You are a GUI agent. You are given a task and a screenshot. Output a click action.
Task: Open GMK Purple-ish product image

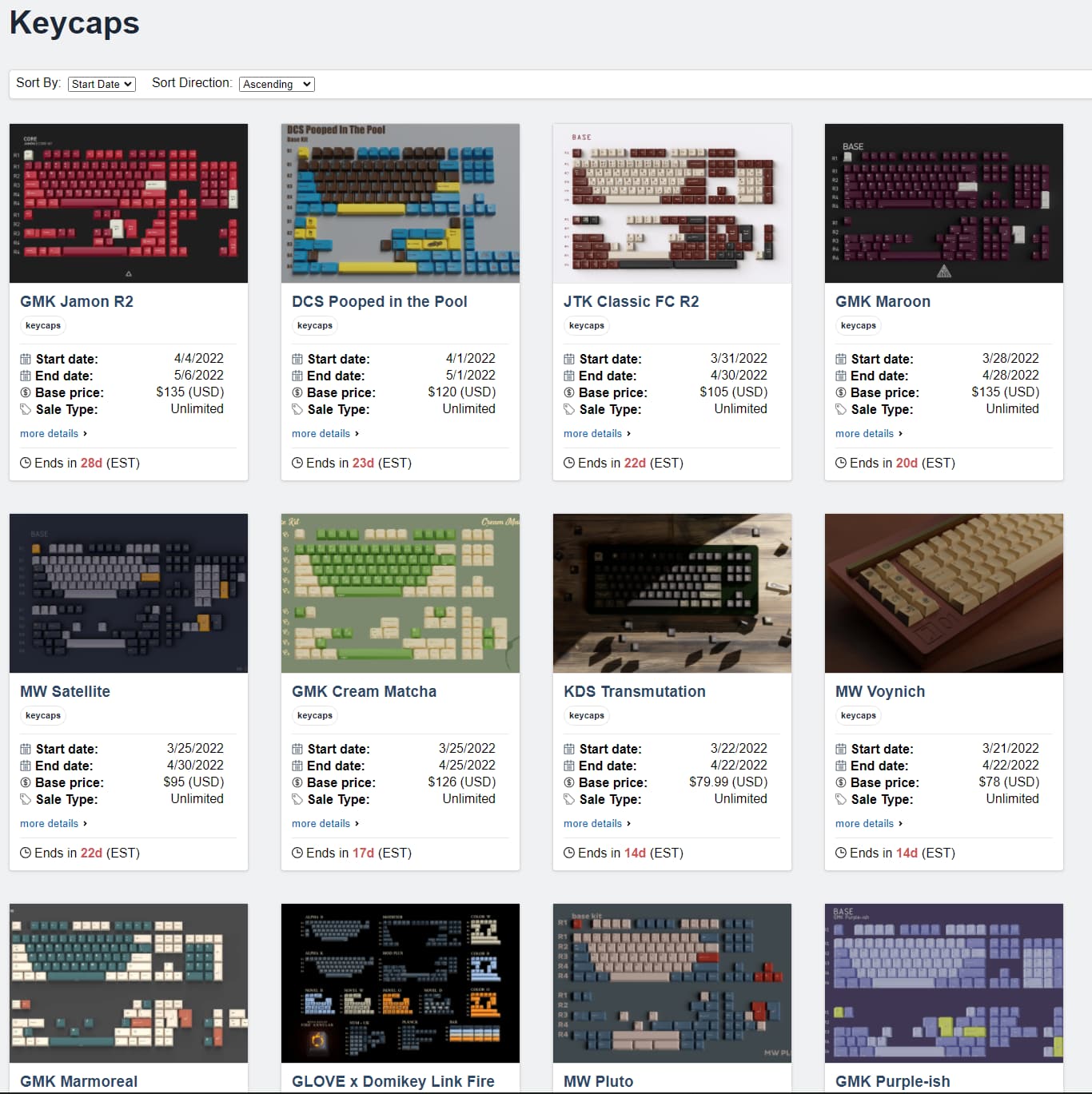(944, 983)
